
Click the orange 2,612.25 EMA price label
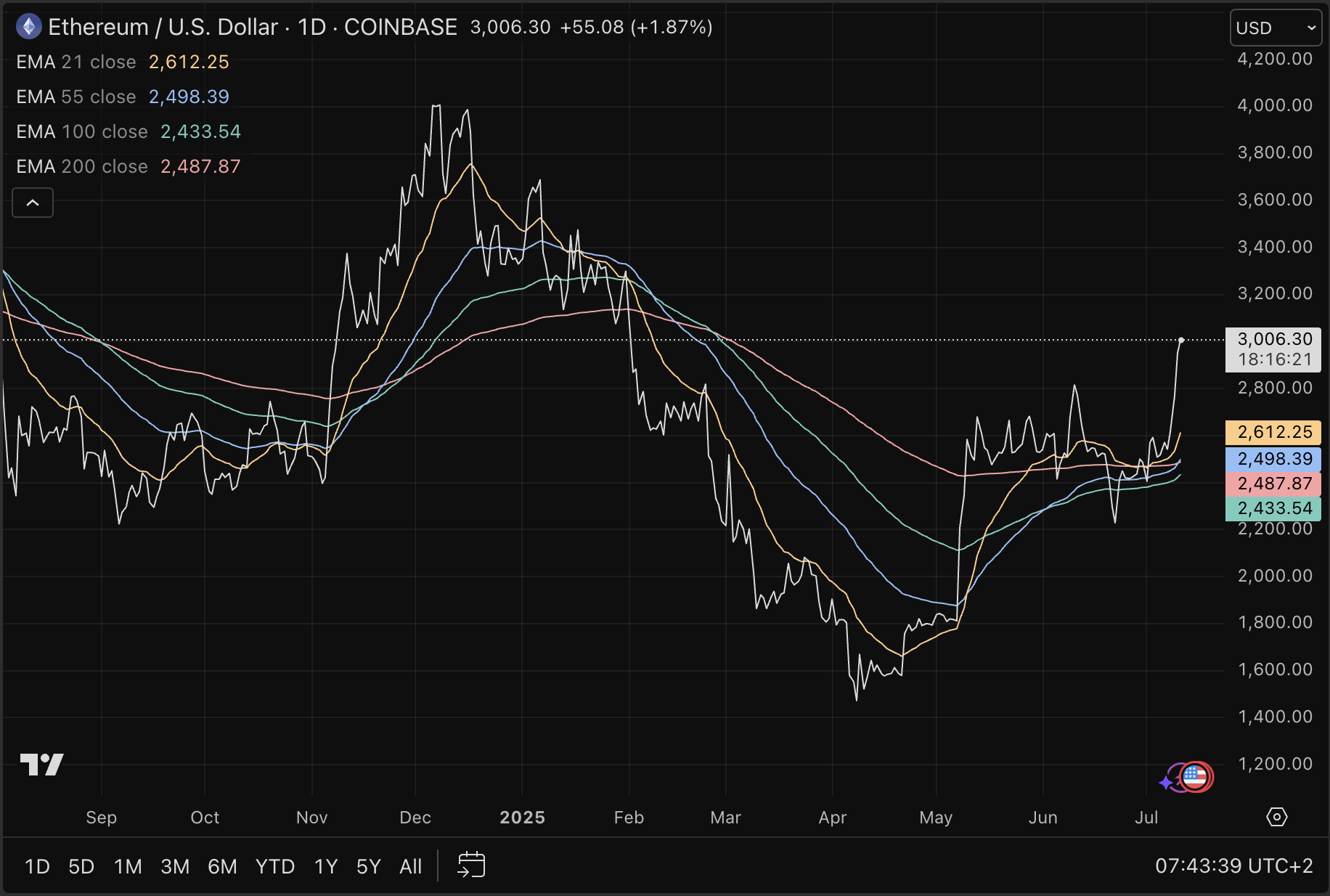(x=1273, y=433)
